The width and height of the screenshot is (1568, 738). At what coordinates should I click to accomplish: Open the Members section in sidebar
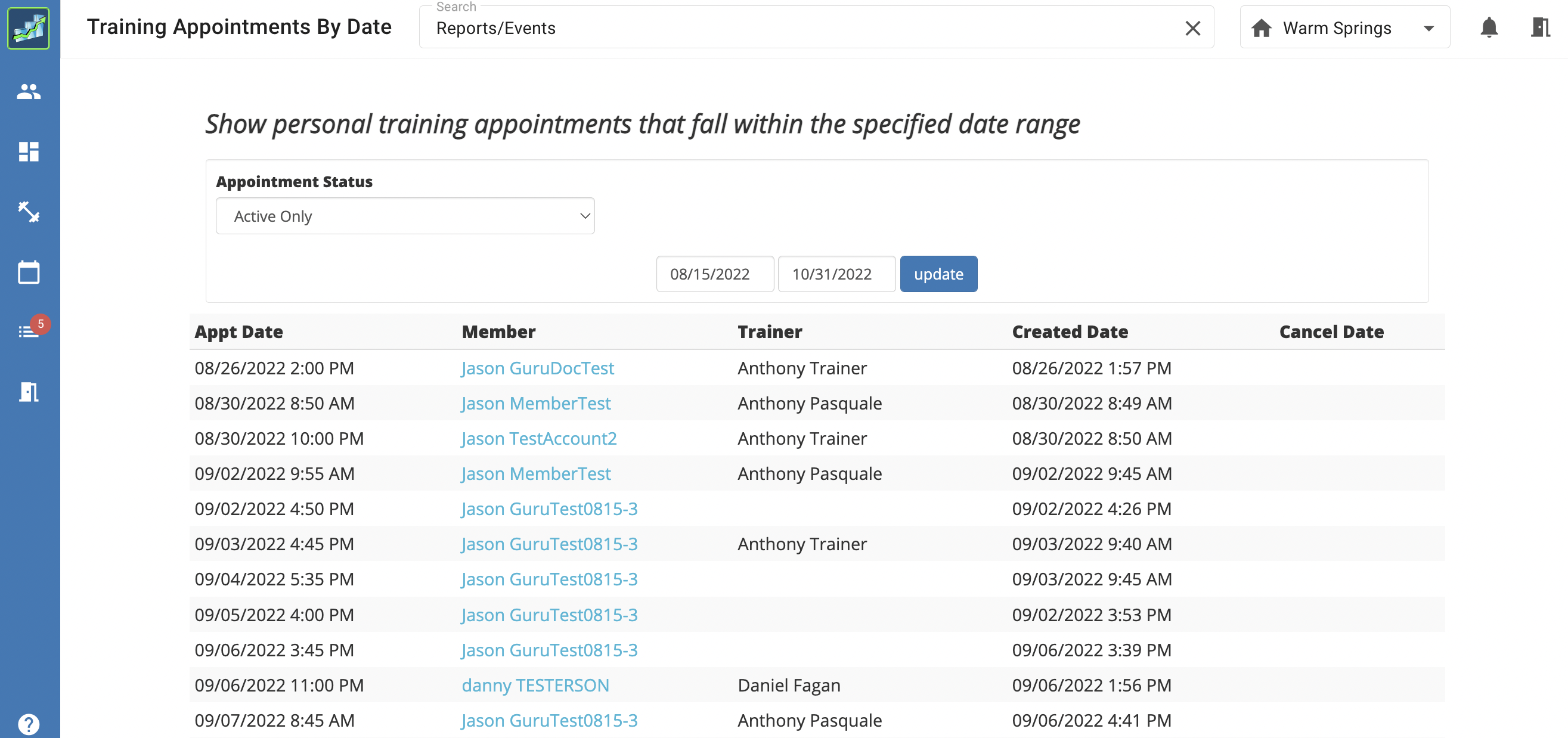pyautogui.click(x=29, y=91)
